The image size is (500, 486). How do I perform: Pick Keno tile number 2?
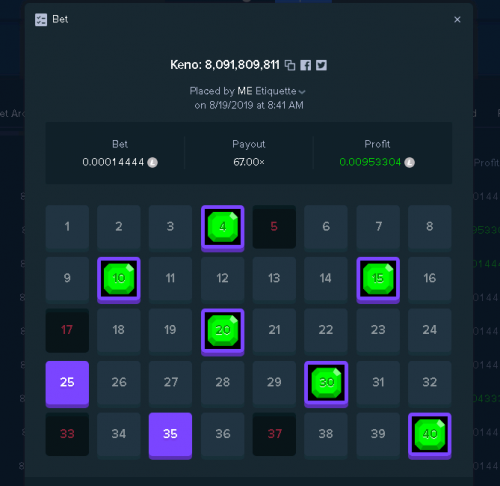coord(119,228)
